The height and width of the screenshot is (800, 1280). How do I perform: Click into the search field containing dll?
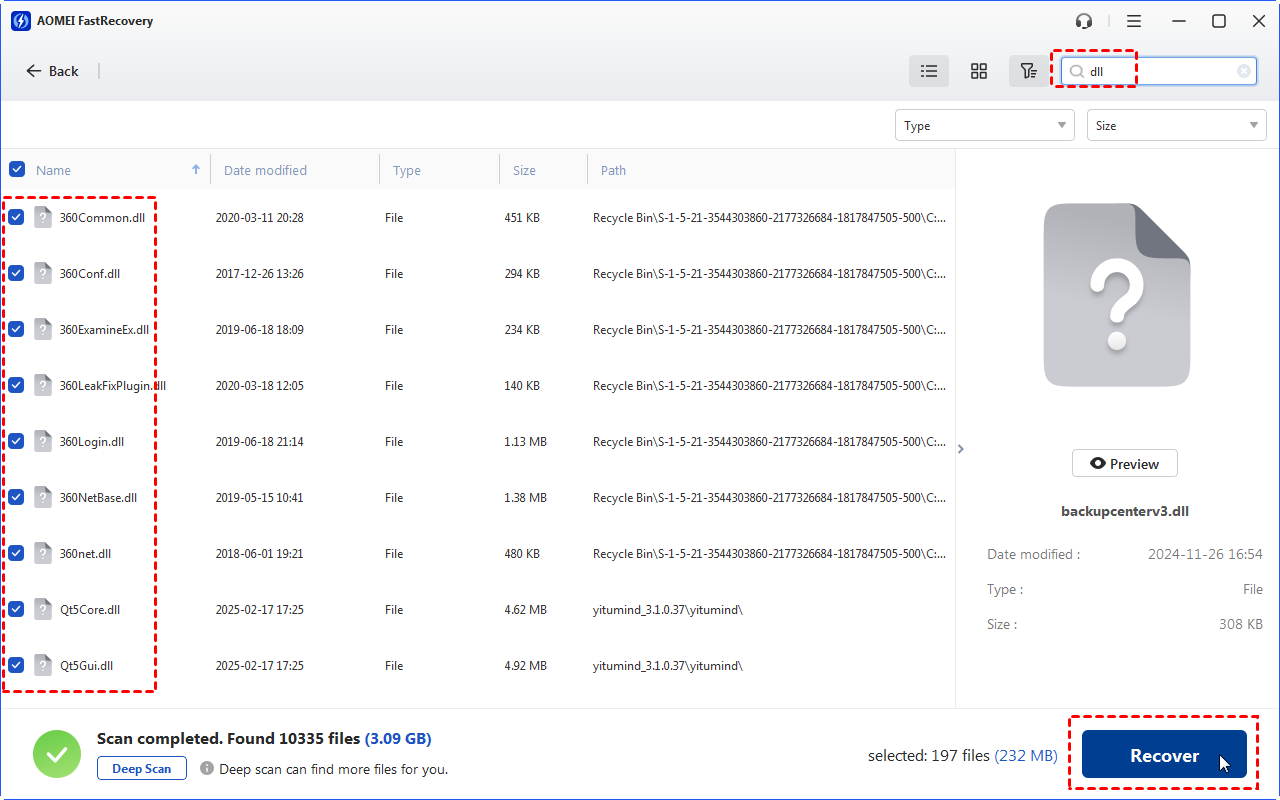1159,71
